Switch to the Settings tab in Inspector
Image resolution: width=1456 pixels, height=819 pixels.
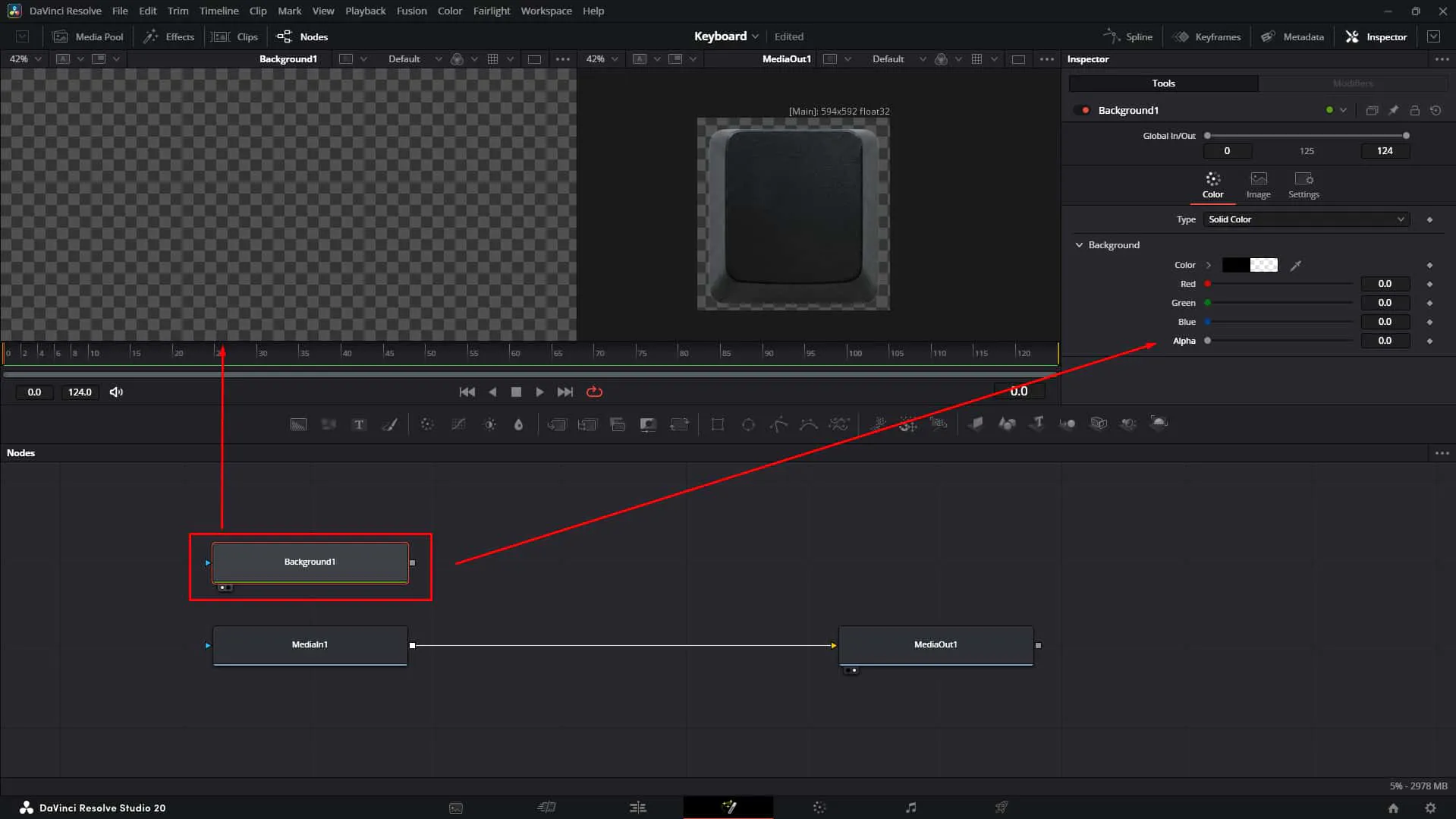pos(1303,185)
